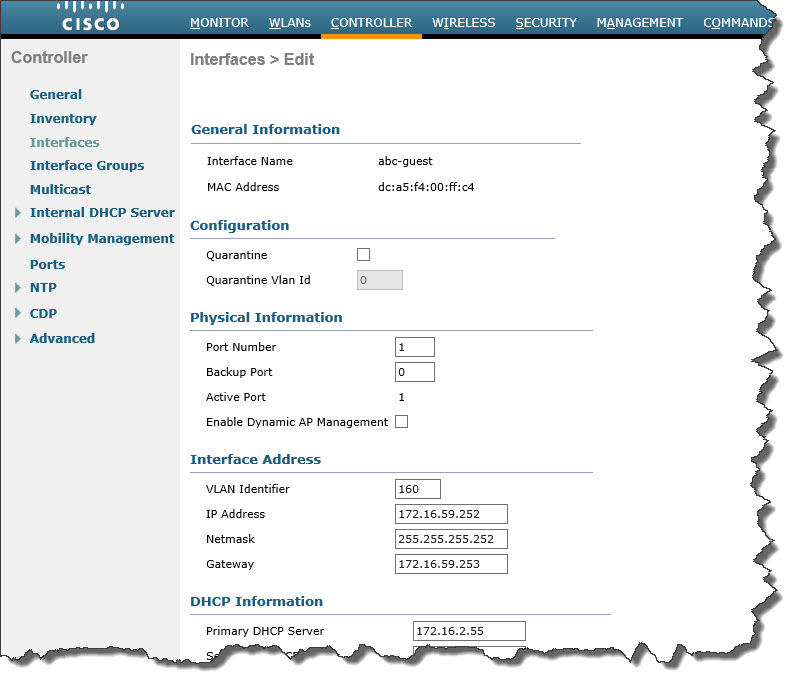
Task: Open the Inventory page
Action: 63,119
